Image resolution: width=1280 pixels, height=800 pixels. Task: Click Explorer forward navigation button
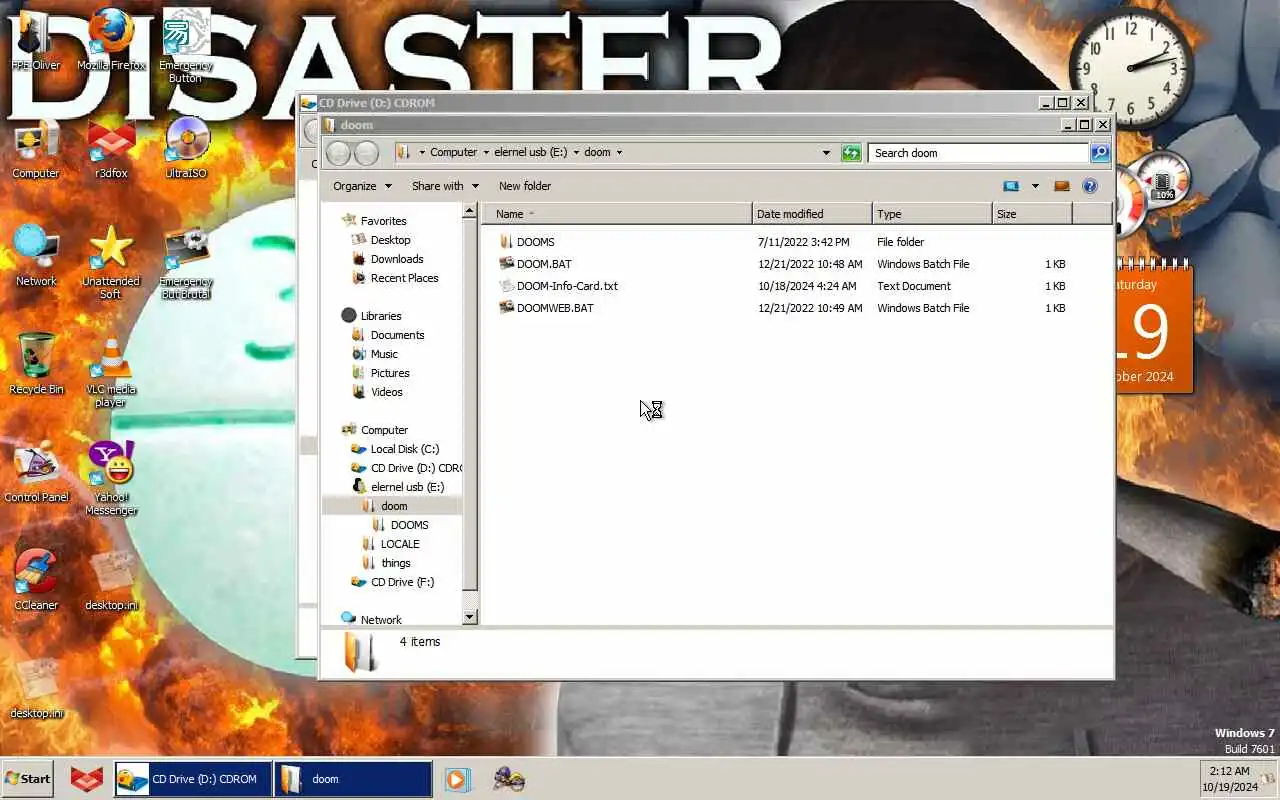click(x=366, y=153)
